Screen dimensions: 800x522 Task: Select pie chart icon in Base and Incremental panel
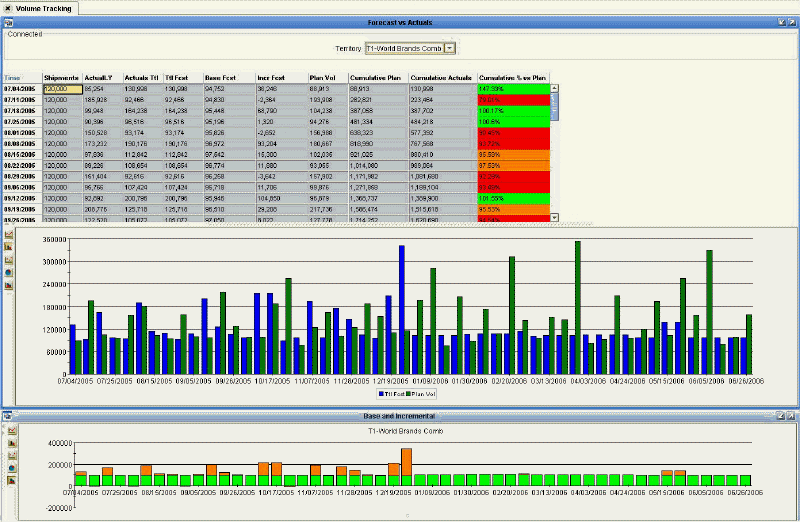(12, 468)
